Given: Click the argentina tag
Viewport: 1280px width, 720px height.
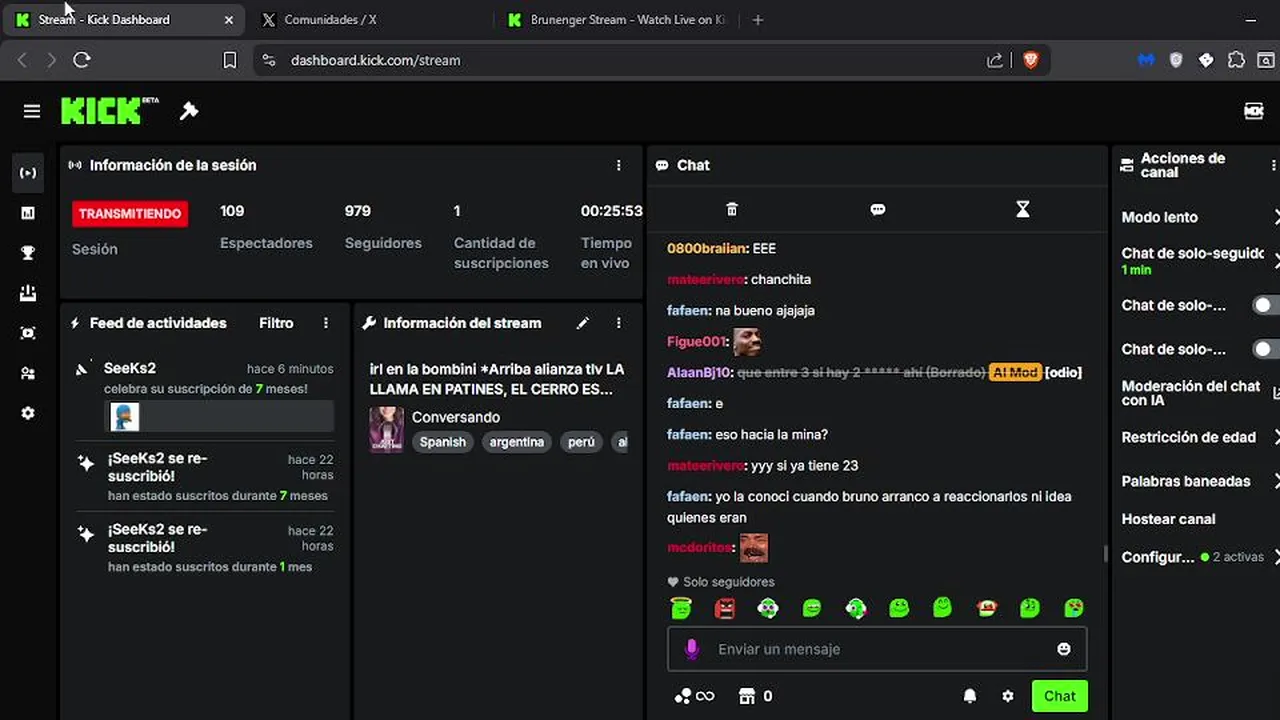Looking at the screenshot, I should click(x=517, y=442).
